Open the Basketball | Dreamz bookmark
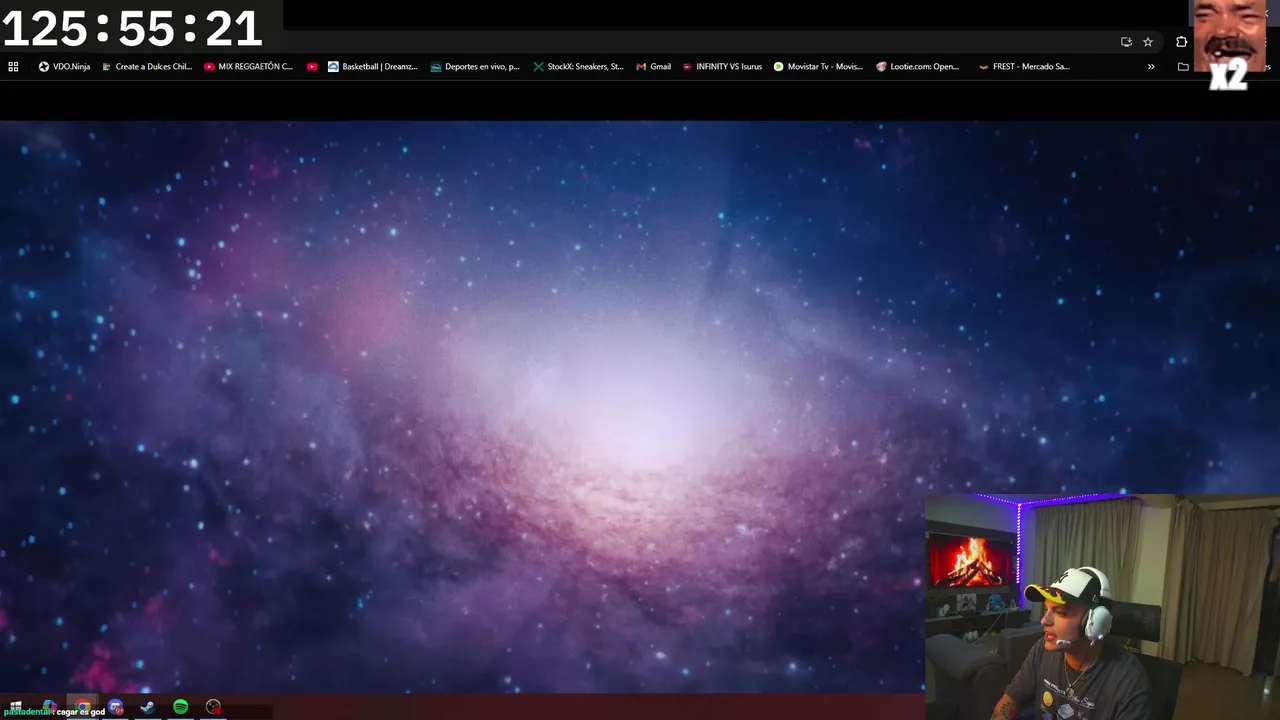 tap(372, 67)
